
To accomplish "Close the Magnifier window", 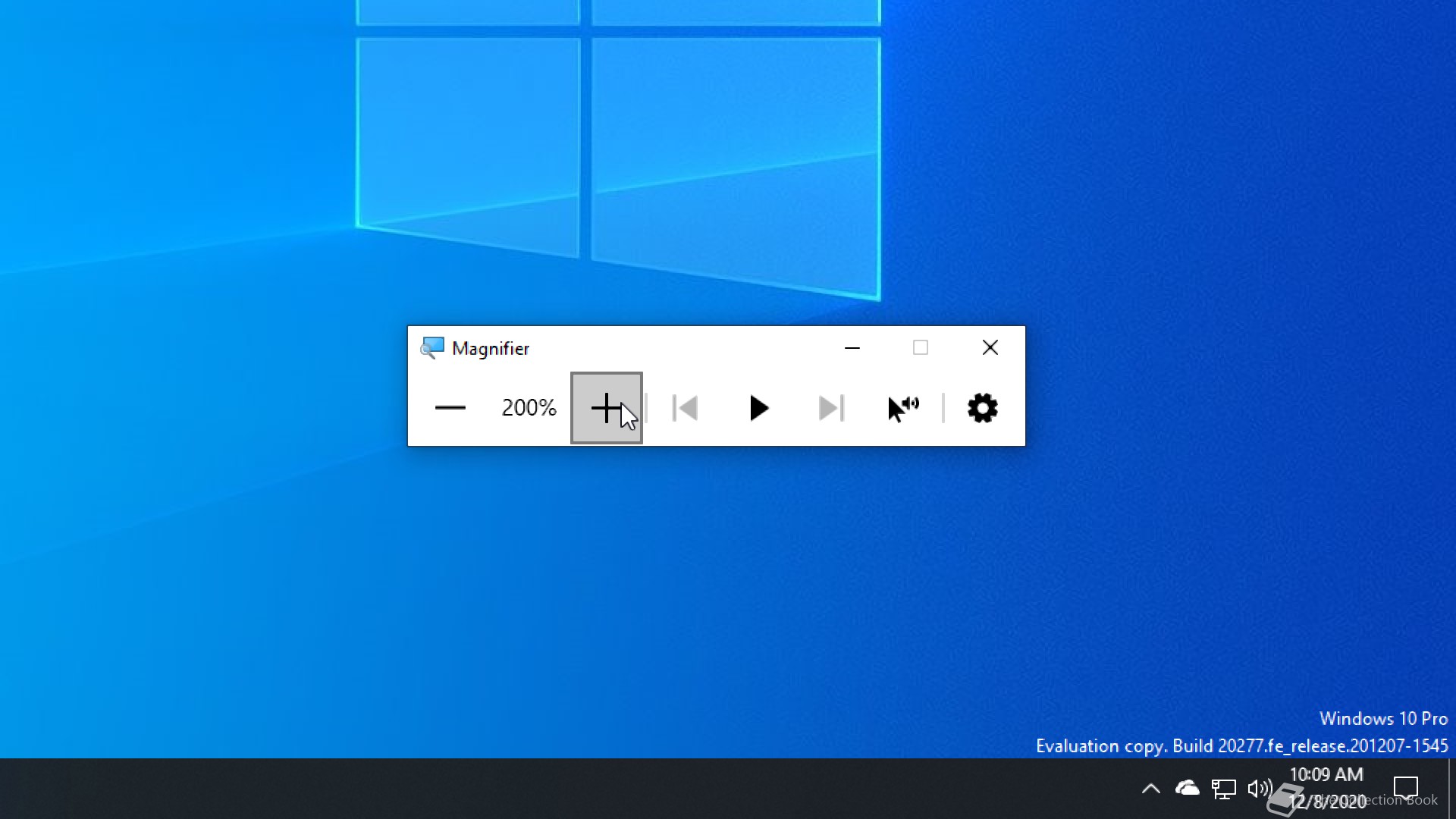I will 990,348.
